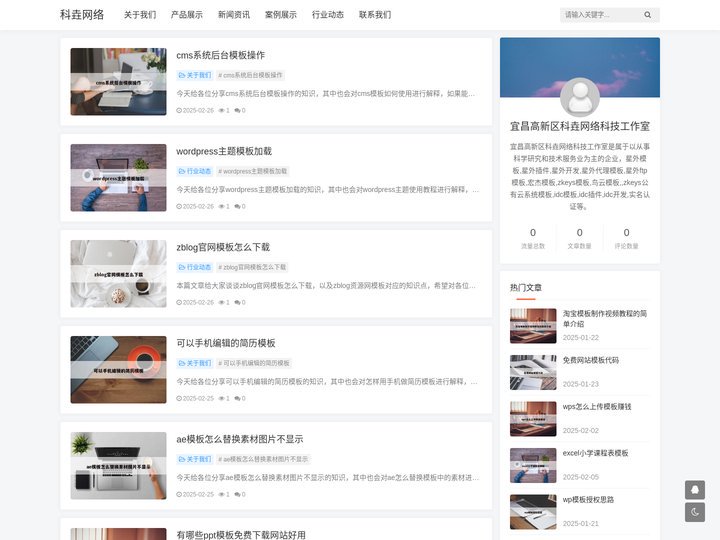Open the 新闻资讯 menu item
720x540 pixels.
pyautogui.click(x=234, y=15)
